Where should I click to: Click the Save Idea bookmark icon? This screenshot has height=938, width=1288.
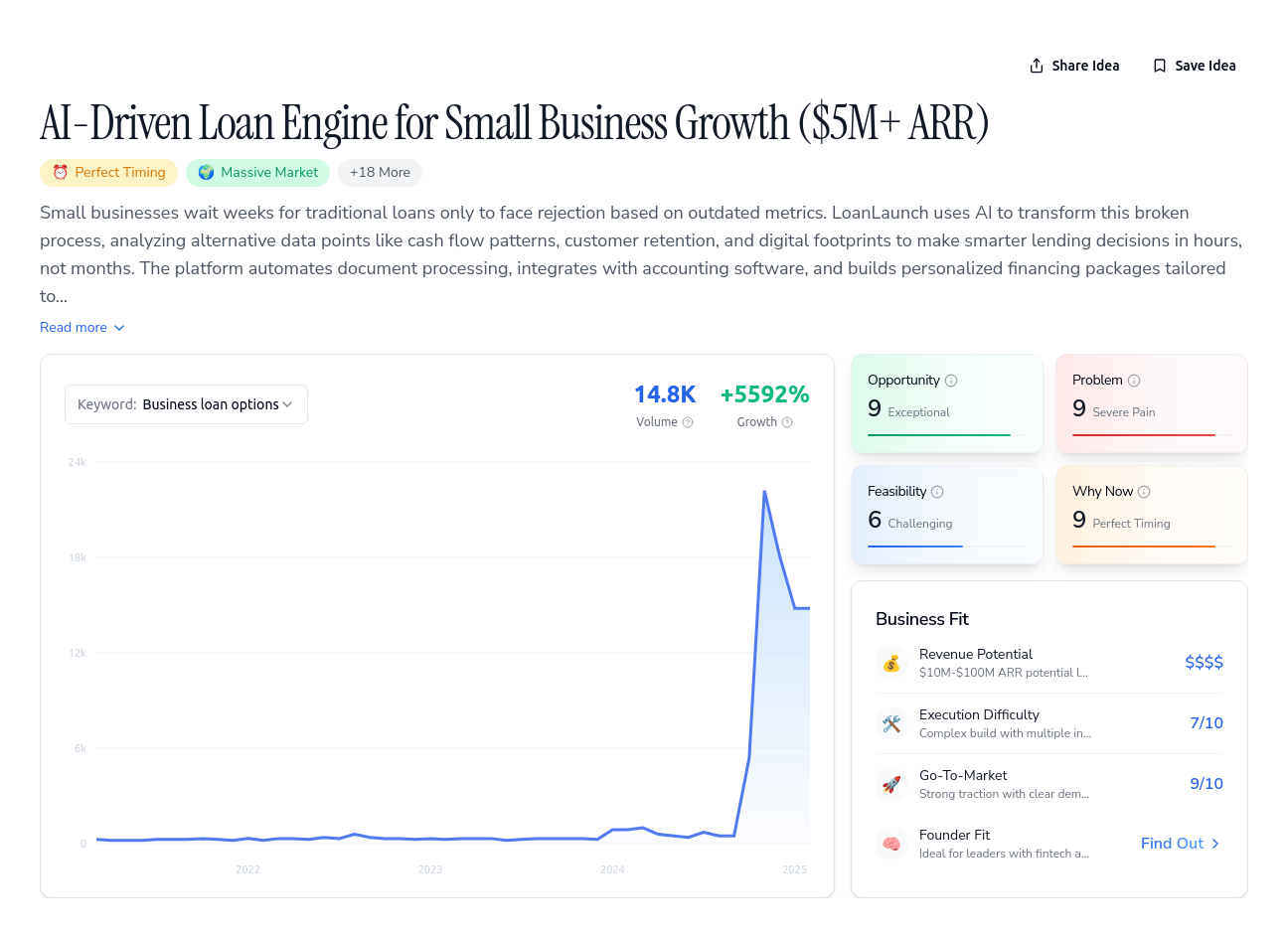pyautogui.click(x=1160, y=66)
